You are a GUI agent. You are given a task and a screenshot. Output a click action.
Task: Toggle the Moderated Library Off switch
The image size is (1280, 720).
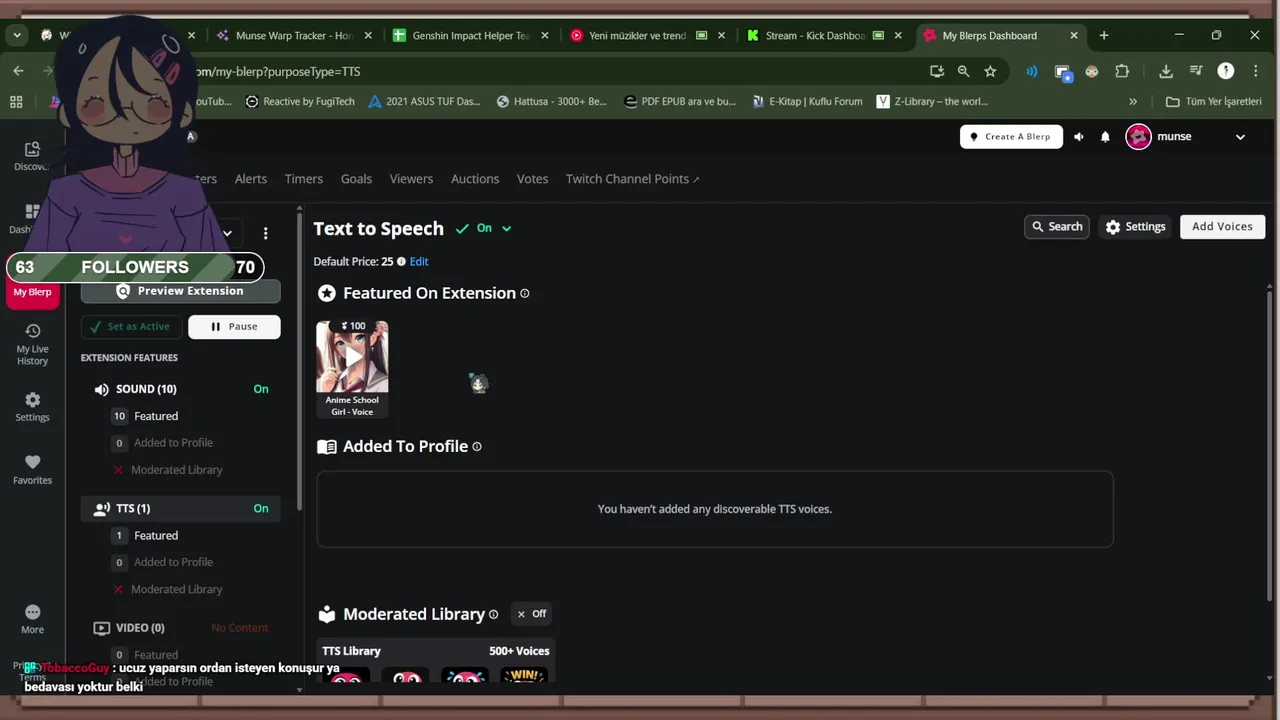(x=532, y=614)
